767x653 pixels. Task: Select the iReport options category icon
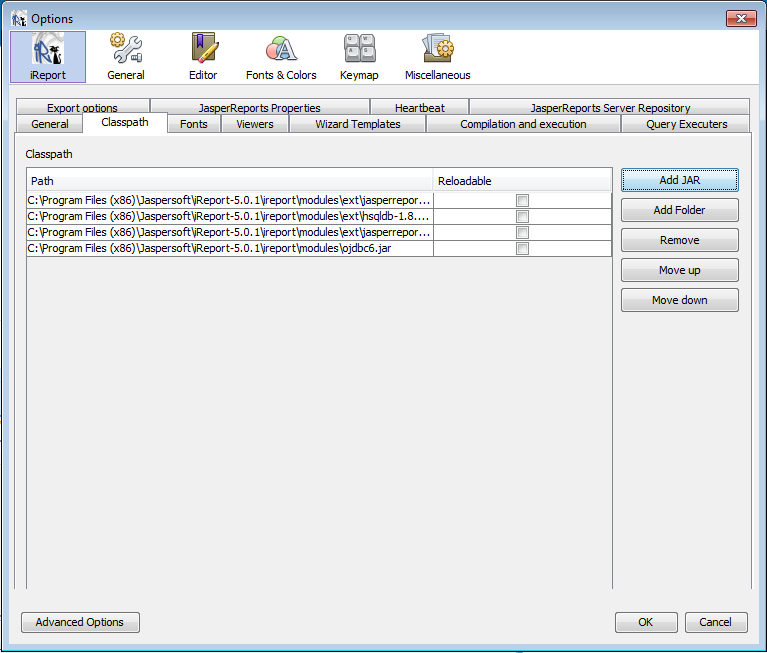[48, 57]
